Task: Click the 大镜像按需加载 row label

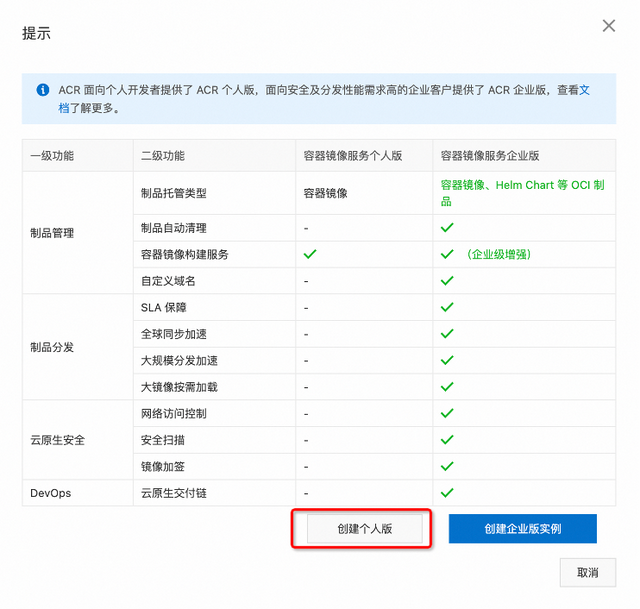Action: click(x=179, y=387)
